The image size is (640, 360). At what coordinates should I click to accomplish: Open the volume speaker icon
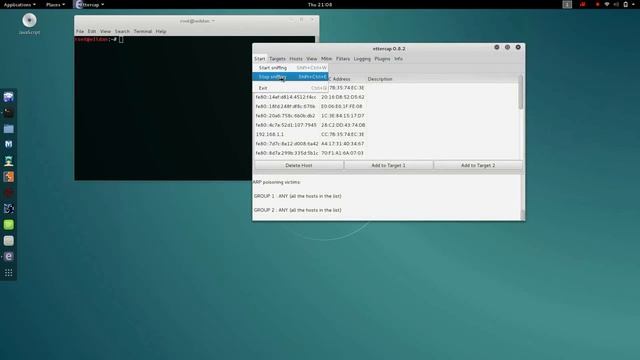pyautogui.click(x=616, y=4)
